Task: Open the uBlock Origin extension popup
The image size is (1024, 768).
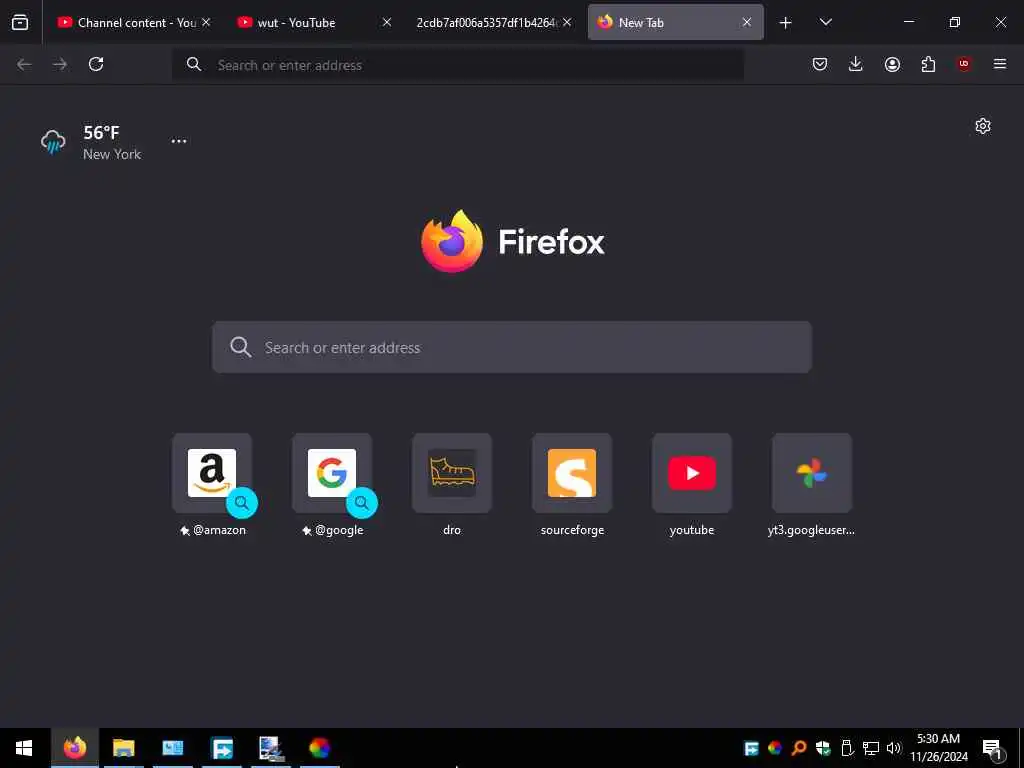Action: click(x=964, y=64)
